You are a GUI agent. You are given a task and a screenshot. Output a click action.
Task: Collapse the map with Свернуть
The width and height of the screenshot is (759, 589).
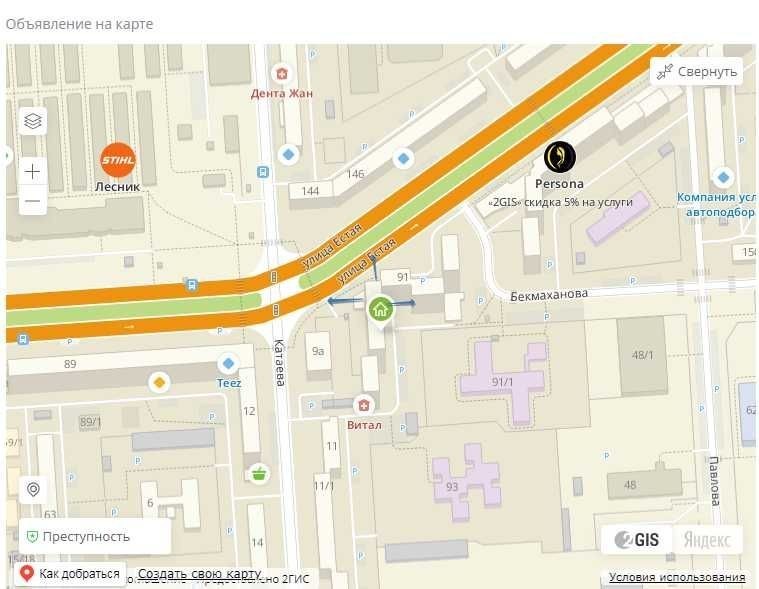(696, 72)
